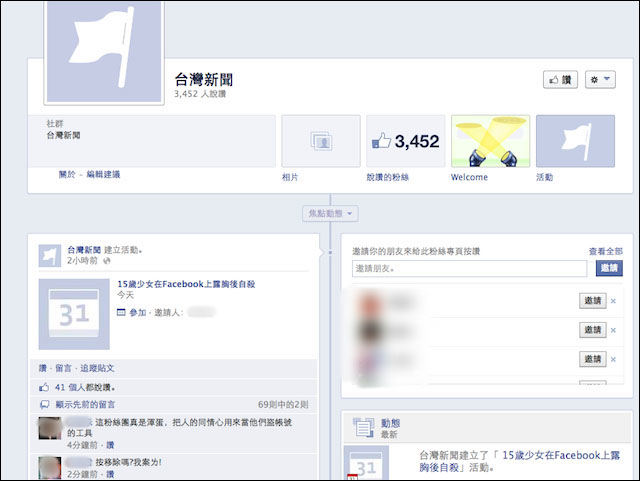The height and width of the screenshot is (481, 640).
Task: Like the comment posted 4分鐘前
Action: click(110, 445)
